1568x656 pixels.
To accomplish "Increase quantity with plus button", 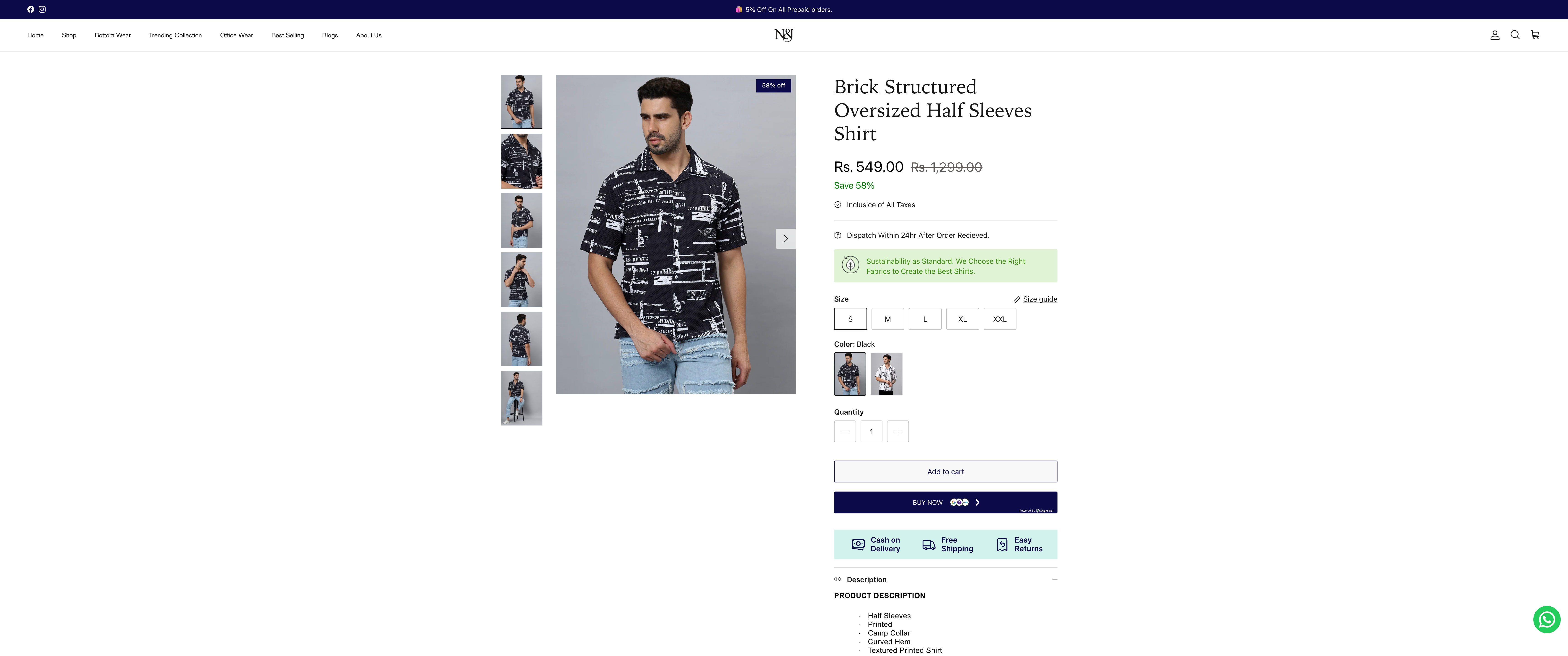I will tap(897, 431).
